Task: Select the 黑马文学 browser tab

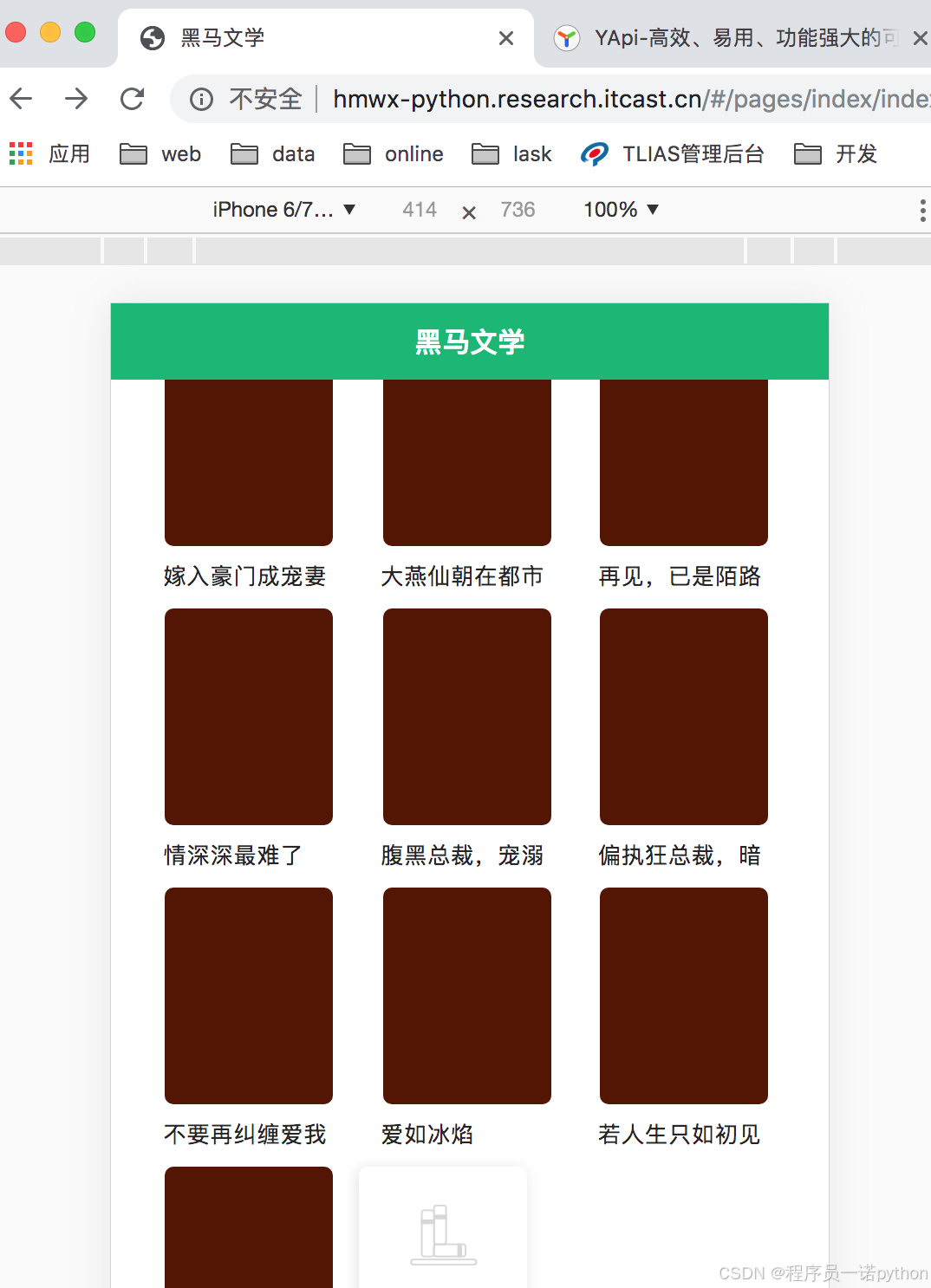Action: [325, 38]
